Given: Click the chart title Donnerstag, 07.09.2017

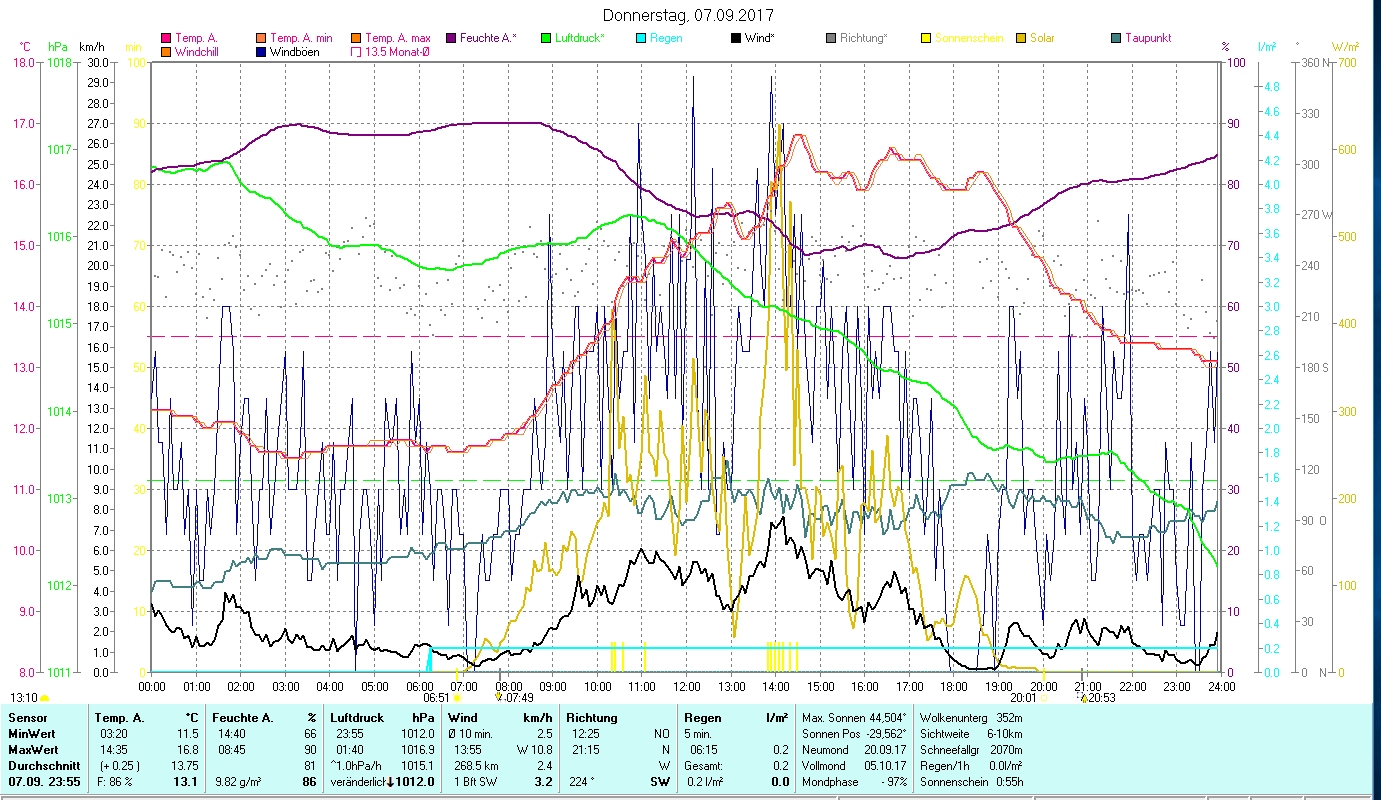Looking at the screenshot, I should pos(689,16).
